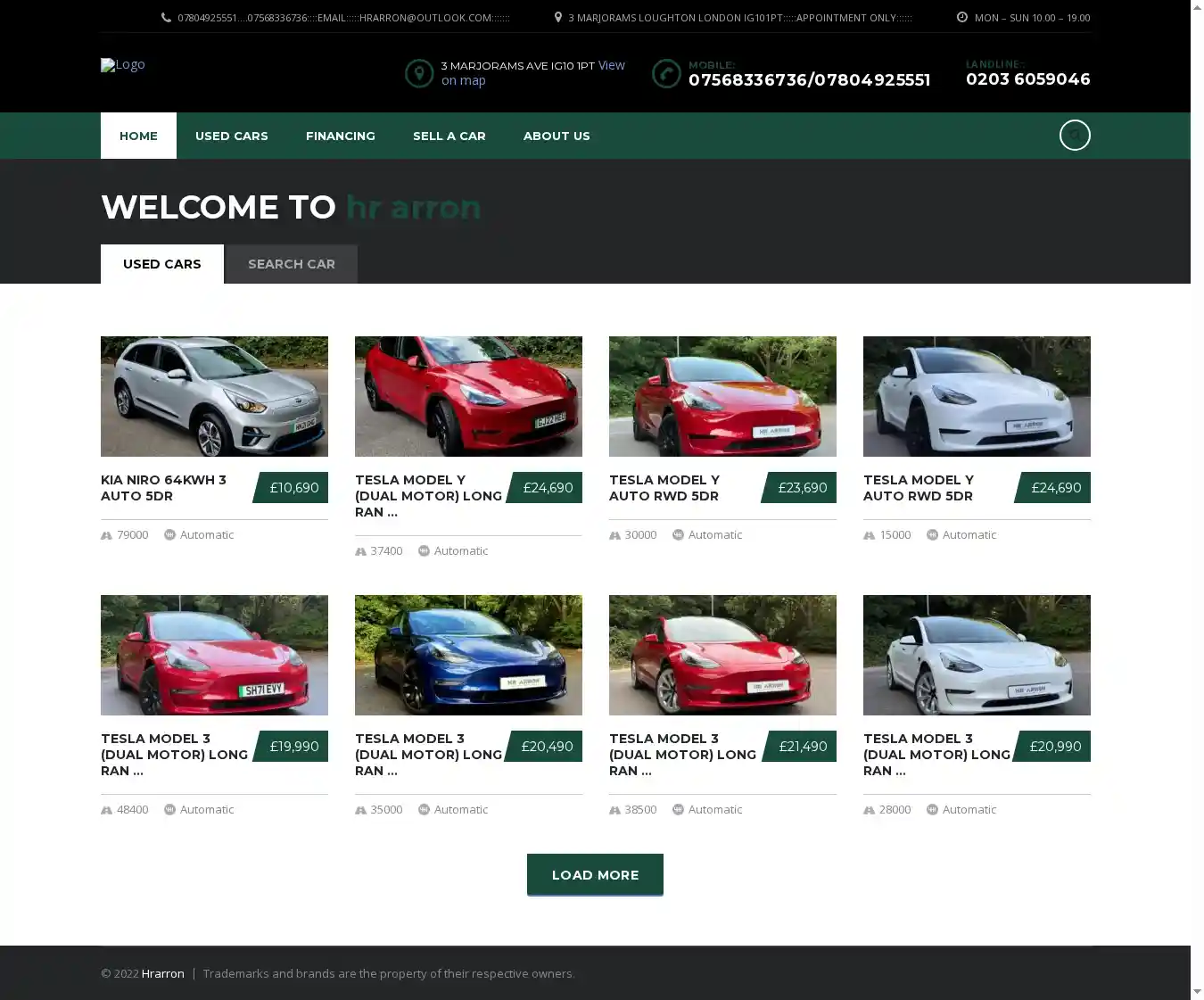
Task: Click the clock icon beside opening hours
Action: (x=961, y=18)
